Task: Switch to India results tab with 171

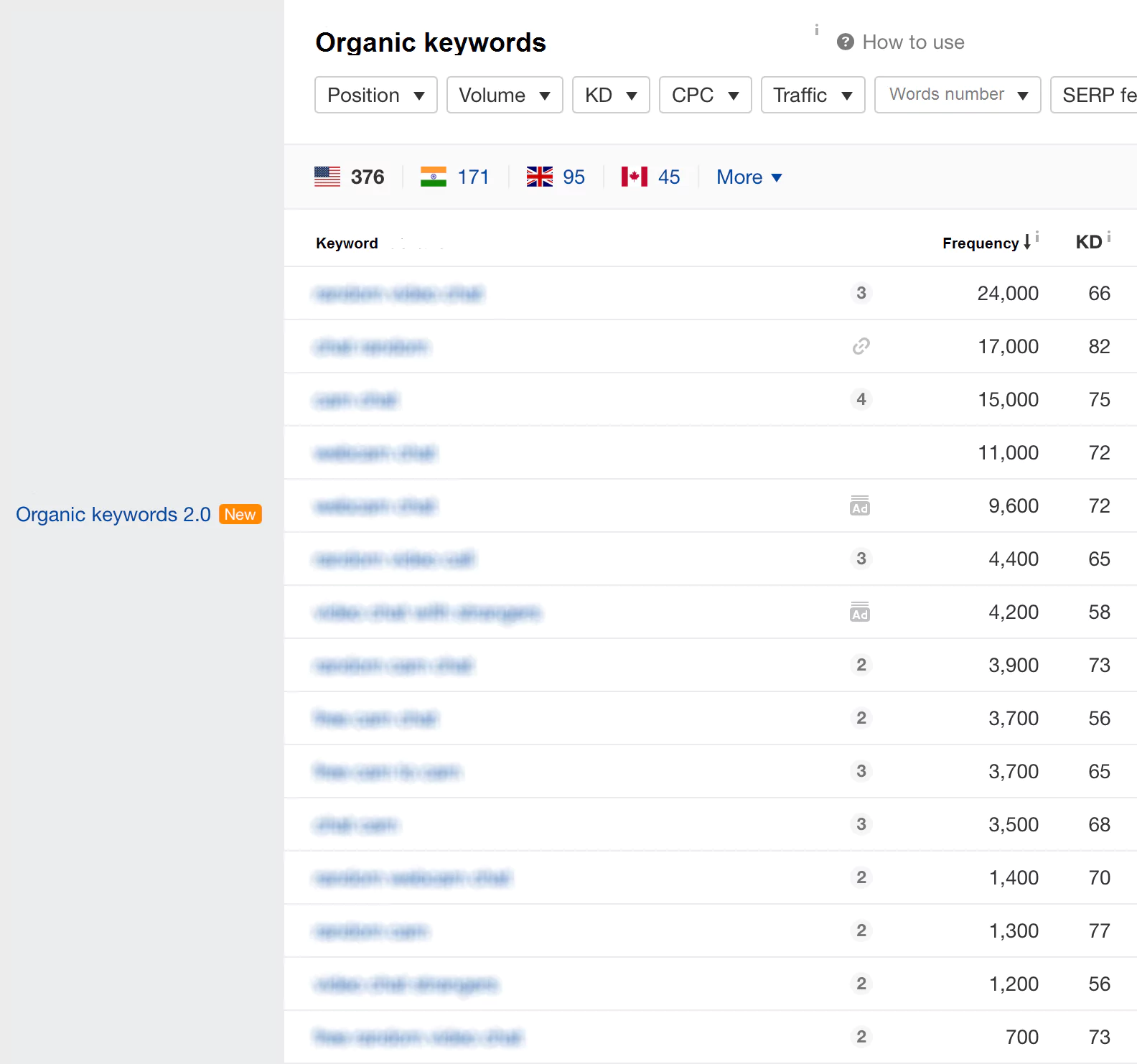Action: click(x=455, y=177)
